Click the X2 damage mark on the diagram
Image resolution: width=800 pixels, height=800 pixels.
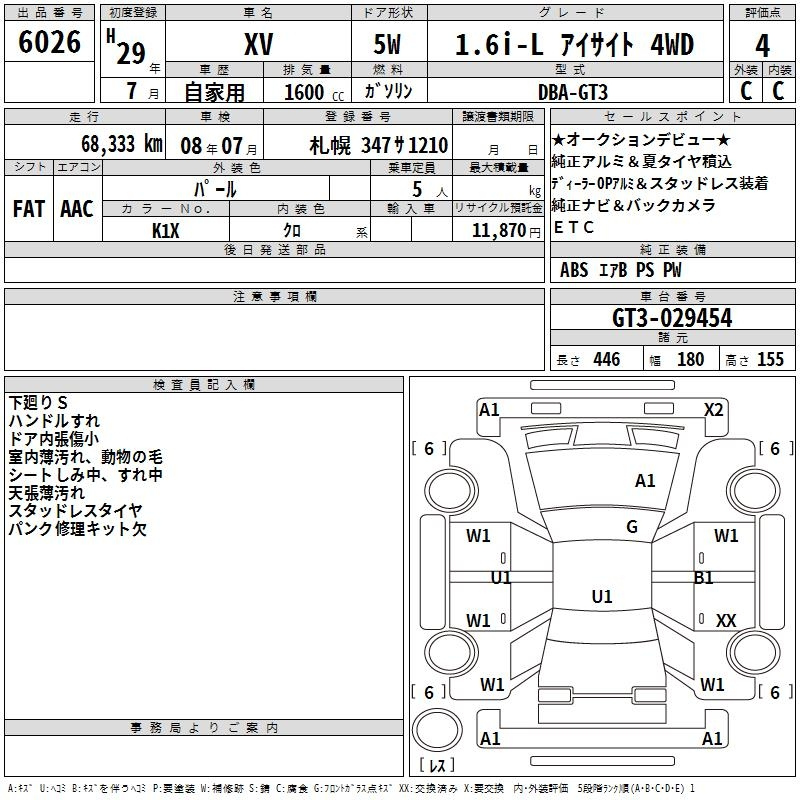click(x=713, y=409)
